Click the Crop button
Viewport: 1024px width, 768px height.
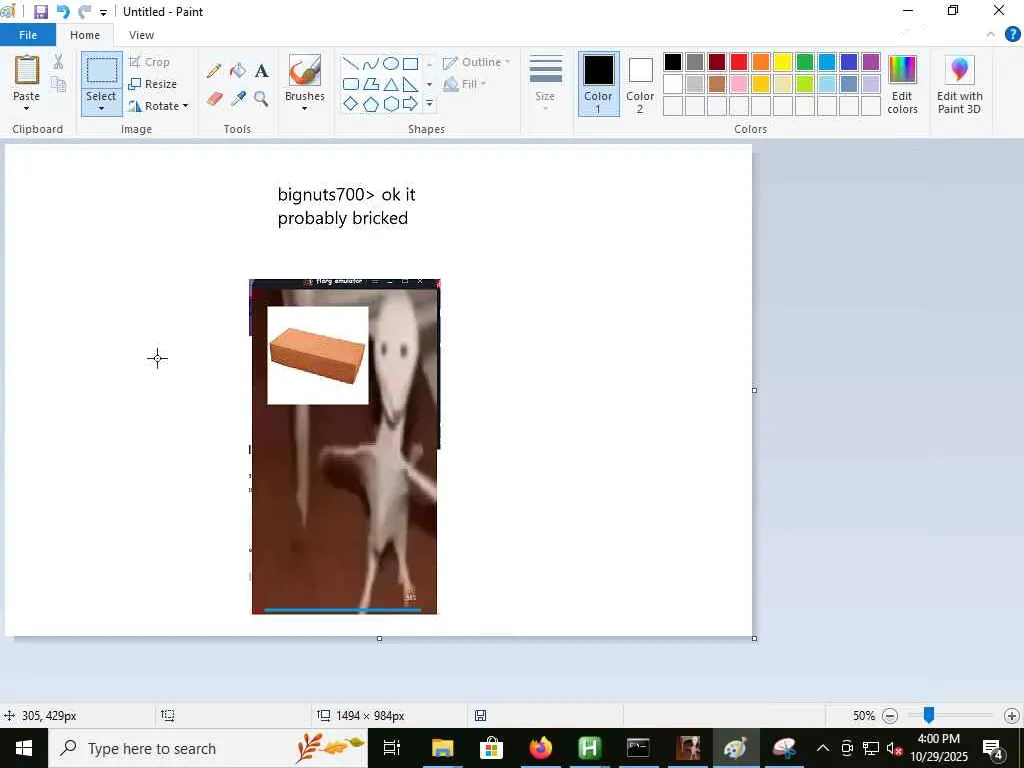point(150,62)
